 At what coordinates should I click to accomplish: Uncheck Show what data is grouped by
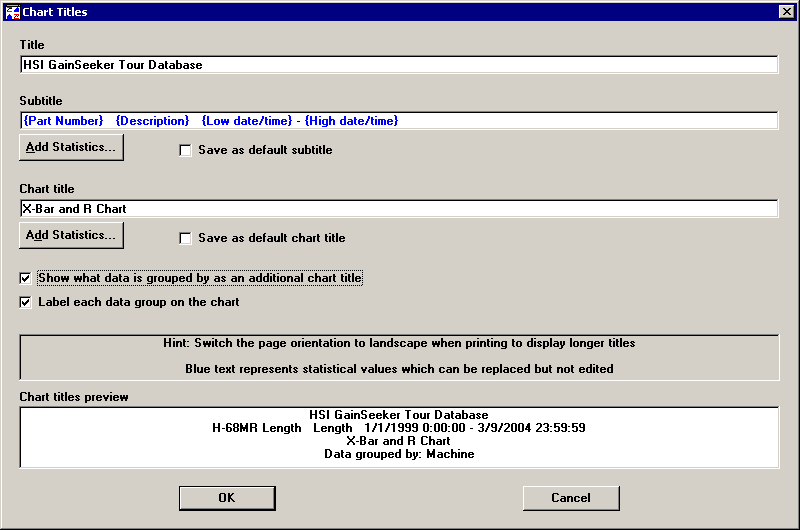[26, 278]
